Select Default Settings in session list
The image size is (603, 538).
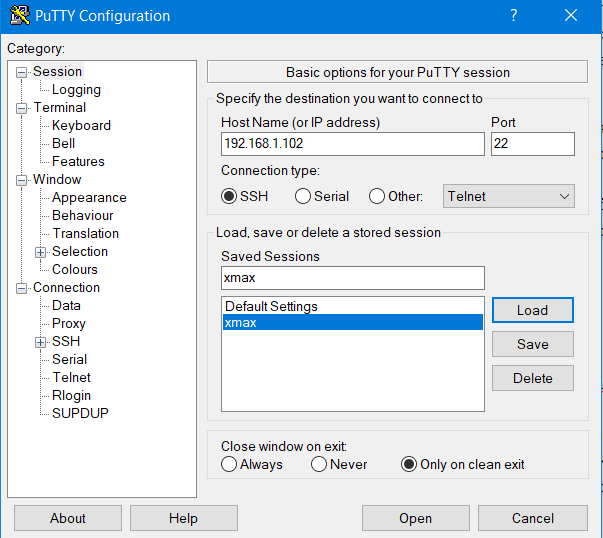[271, 306]
